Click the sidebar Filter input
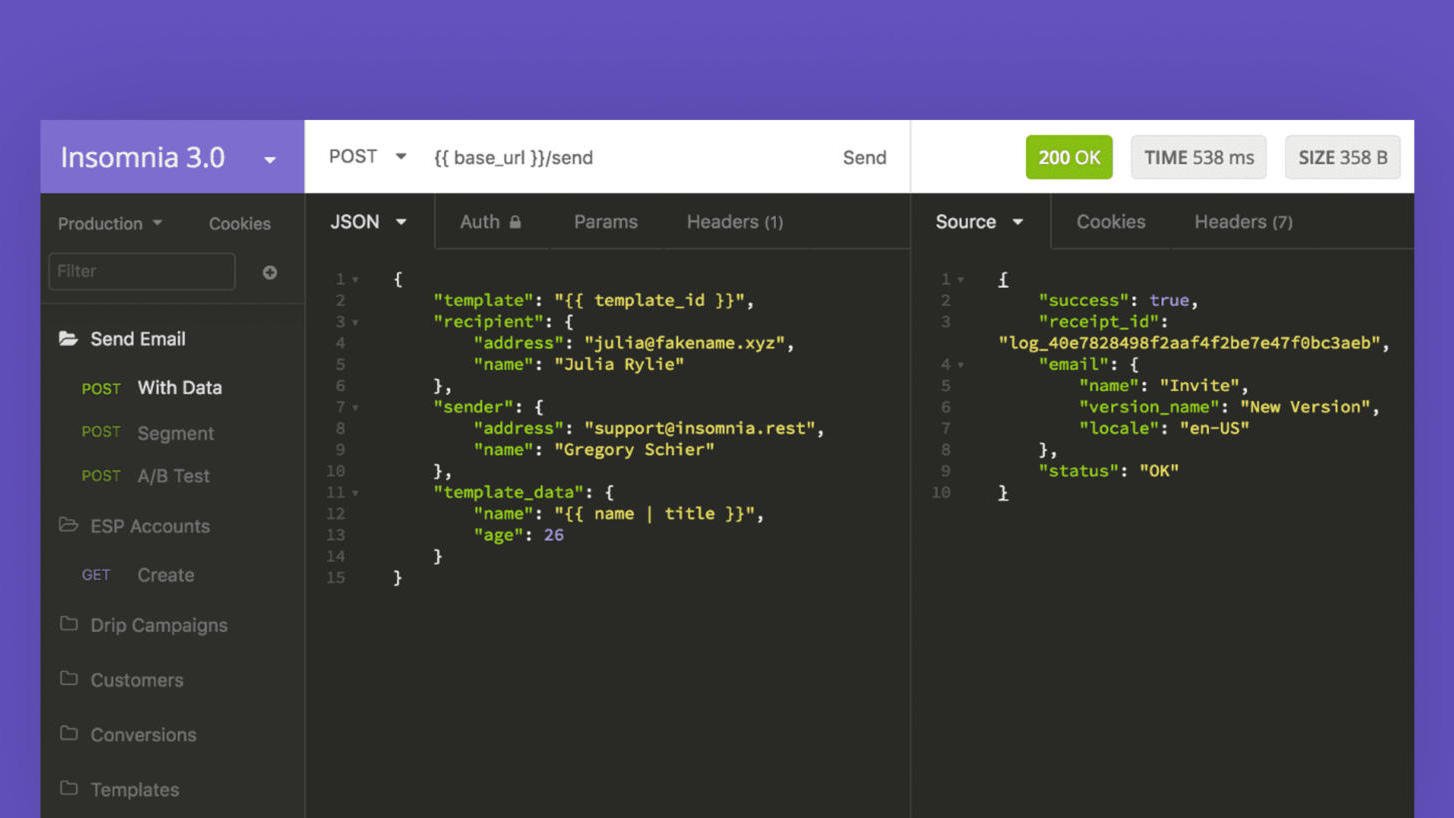The height and width of the screenshot is (818, 1454). [x=142, y=271]
